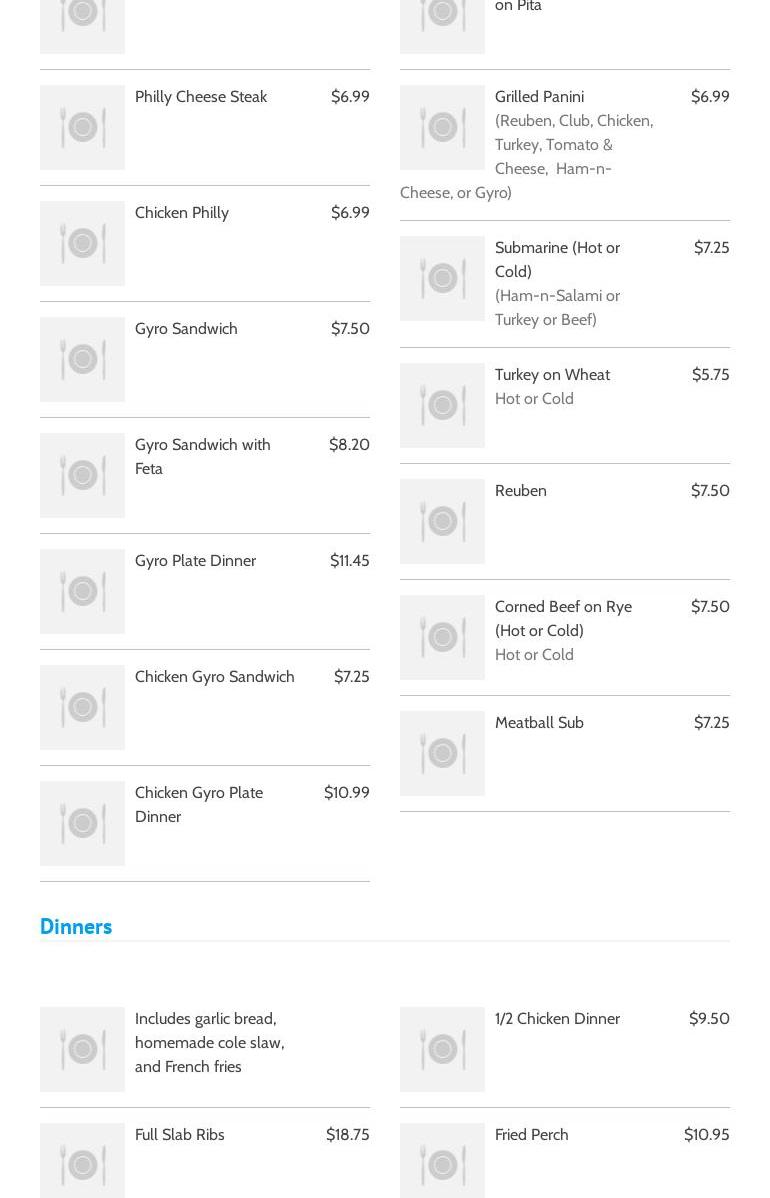Click the Chicken Gyro Sandwich thumbnail

[82, 707]
